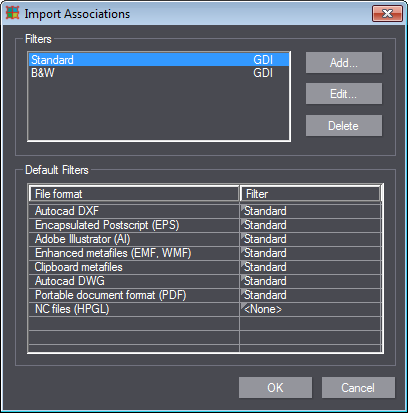Change filter for Autocad DWG

[310, 281]
